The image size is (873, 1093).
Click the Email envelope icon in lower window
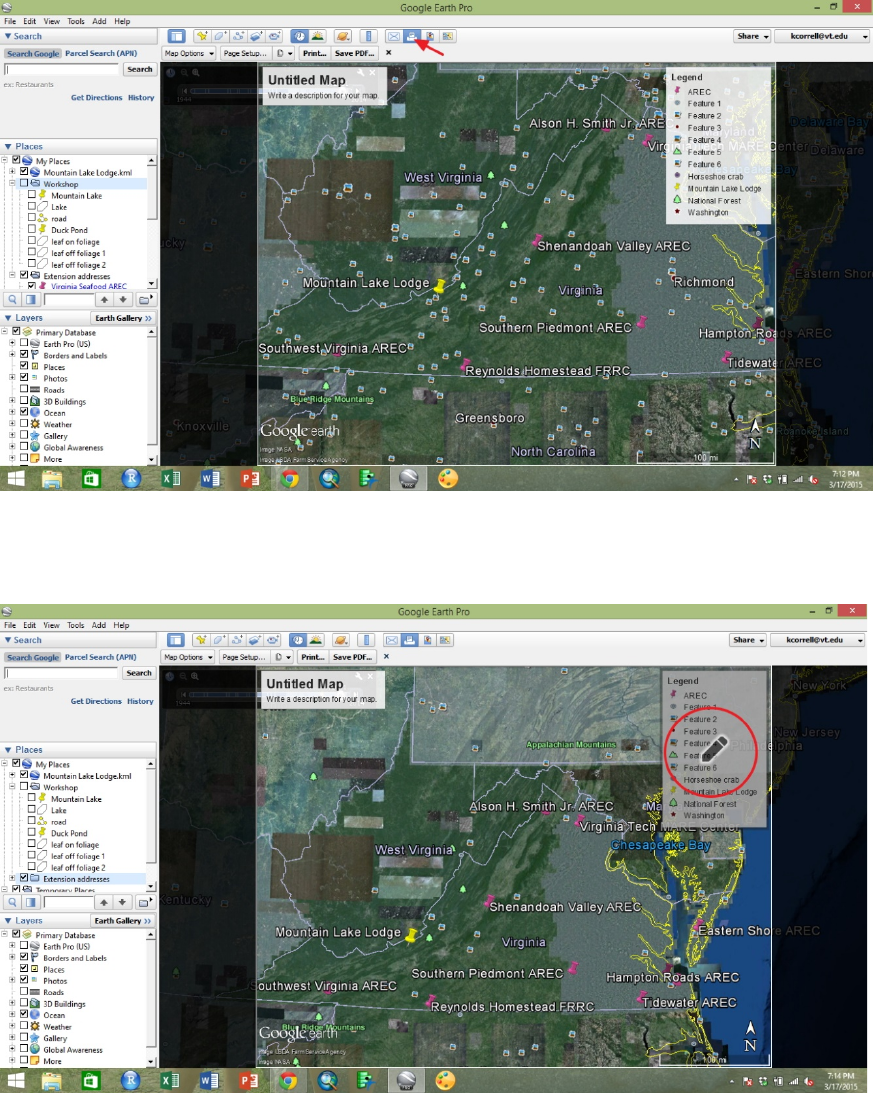392,640
